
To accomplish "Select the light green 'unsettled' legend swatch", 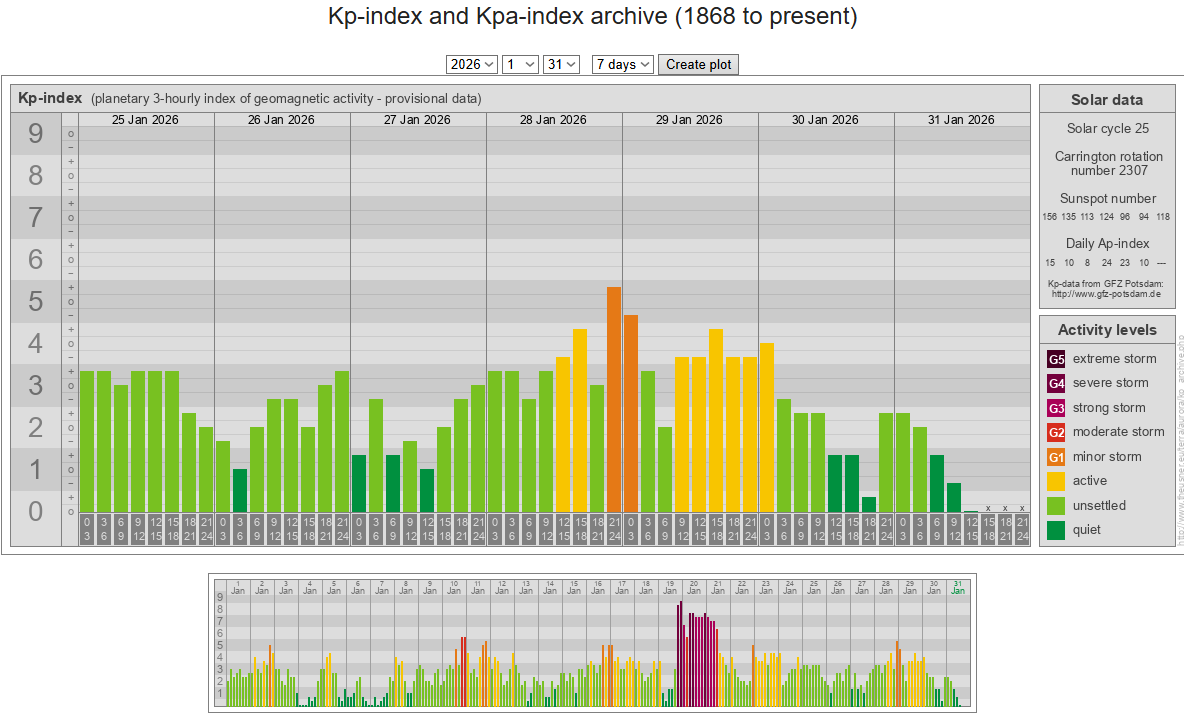I will 1056,506.
